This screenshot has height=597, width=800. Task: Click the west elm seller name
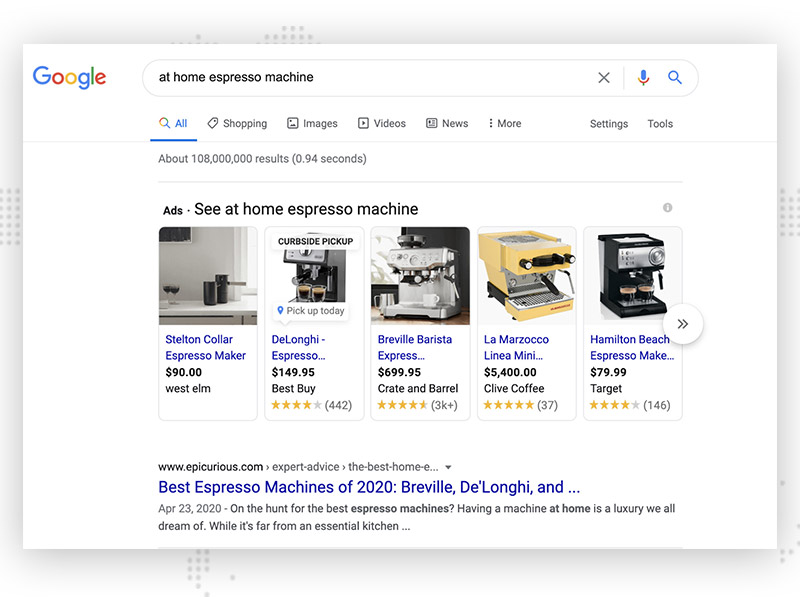(188, 389)
